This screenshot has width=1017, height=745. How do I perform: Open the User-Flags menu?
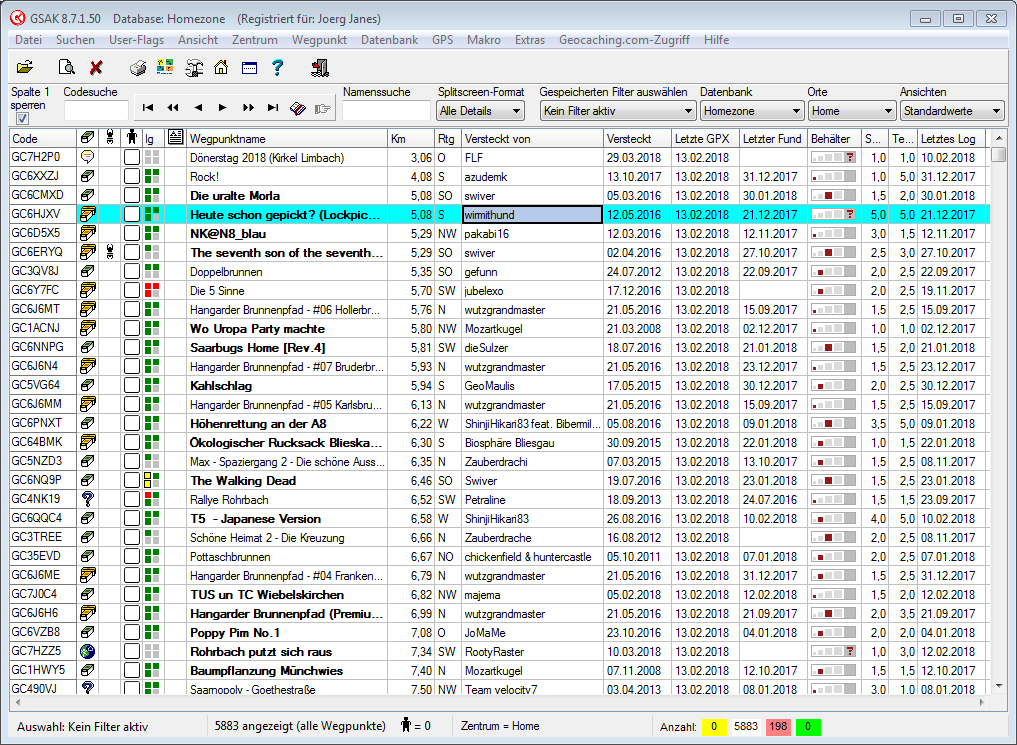point(136,40)
